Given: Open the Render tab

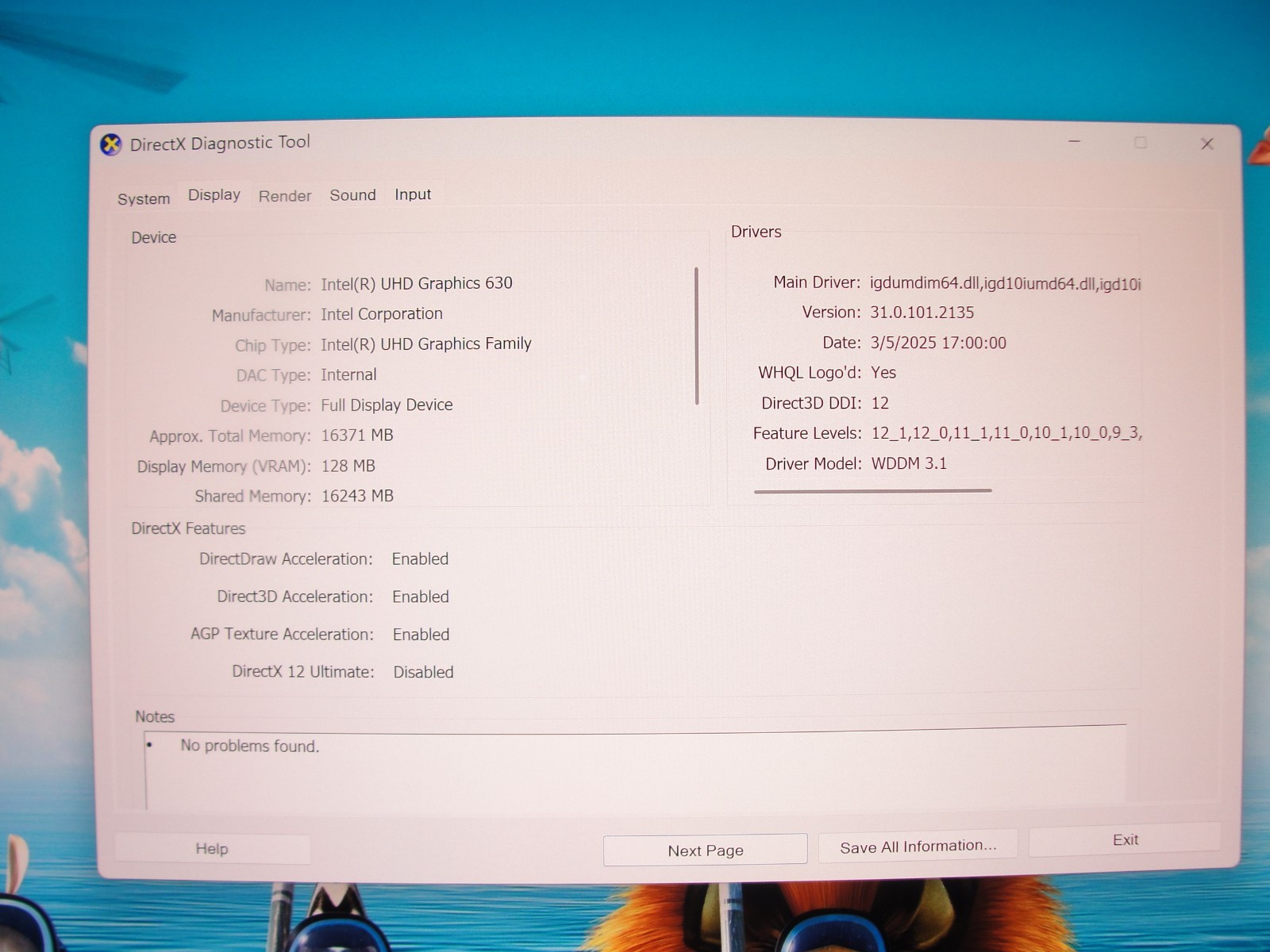Looking at the screenshot, I should click(x=285, y=196).
